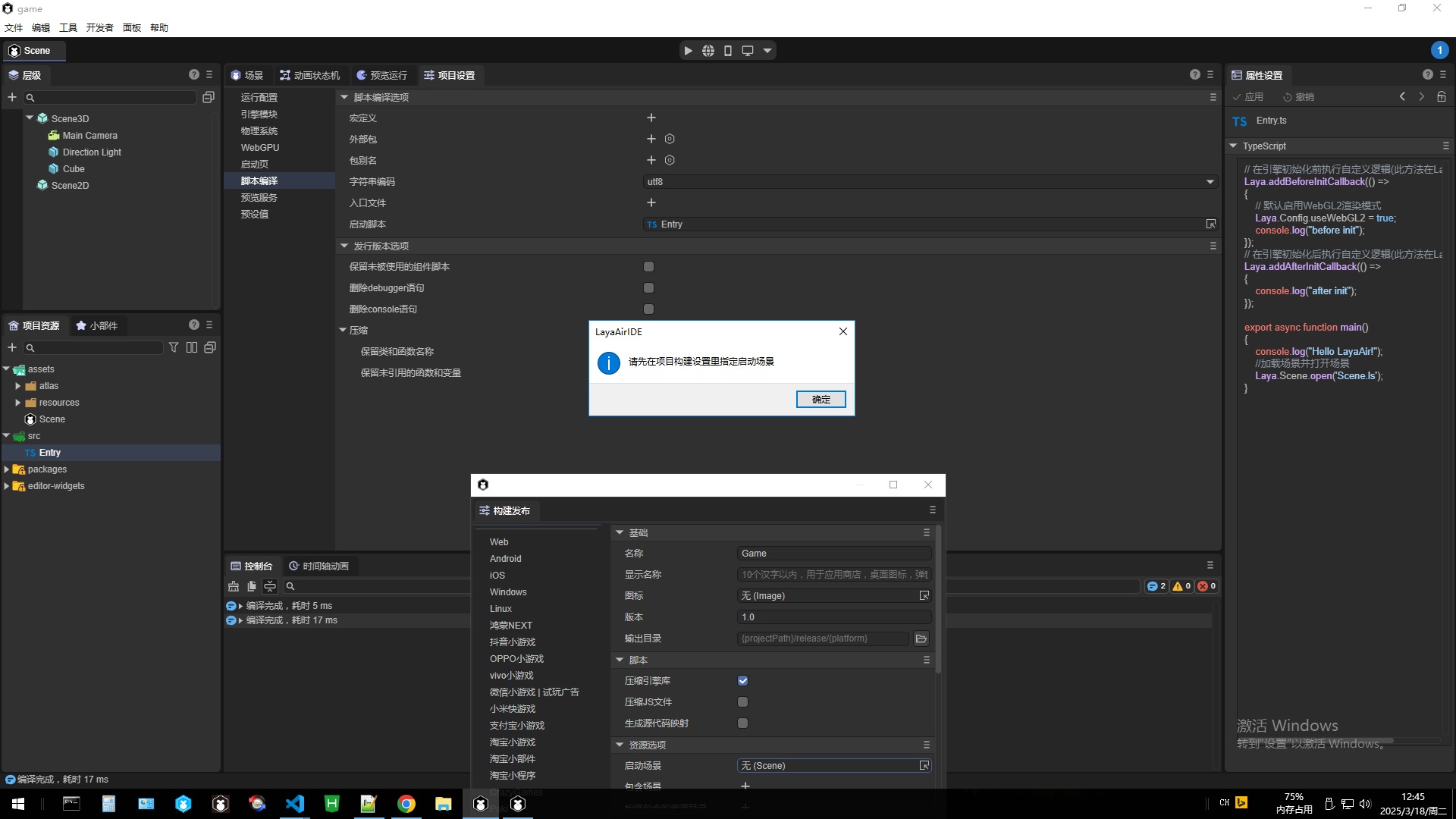
Task: Switch to the 动画状态机 tab
Action: [309, 75]
